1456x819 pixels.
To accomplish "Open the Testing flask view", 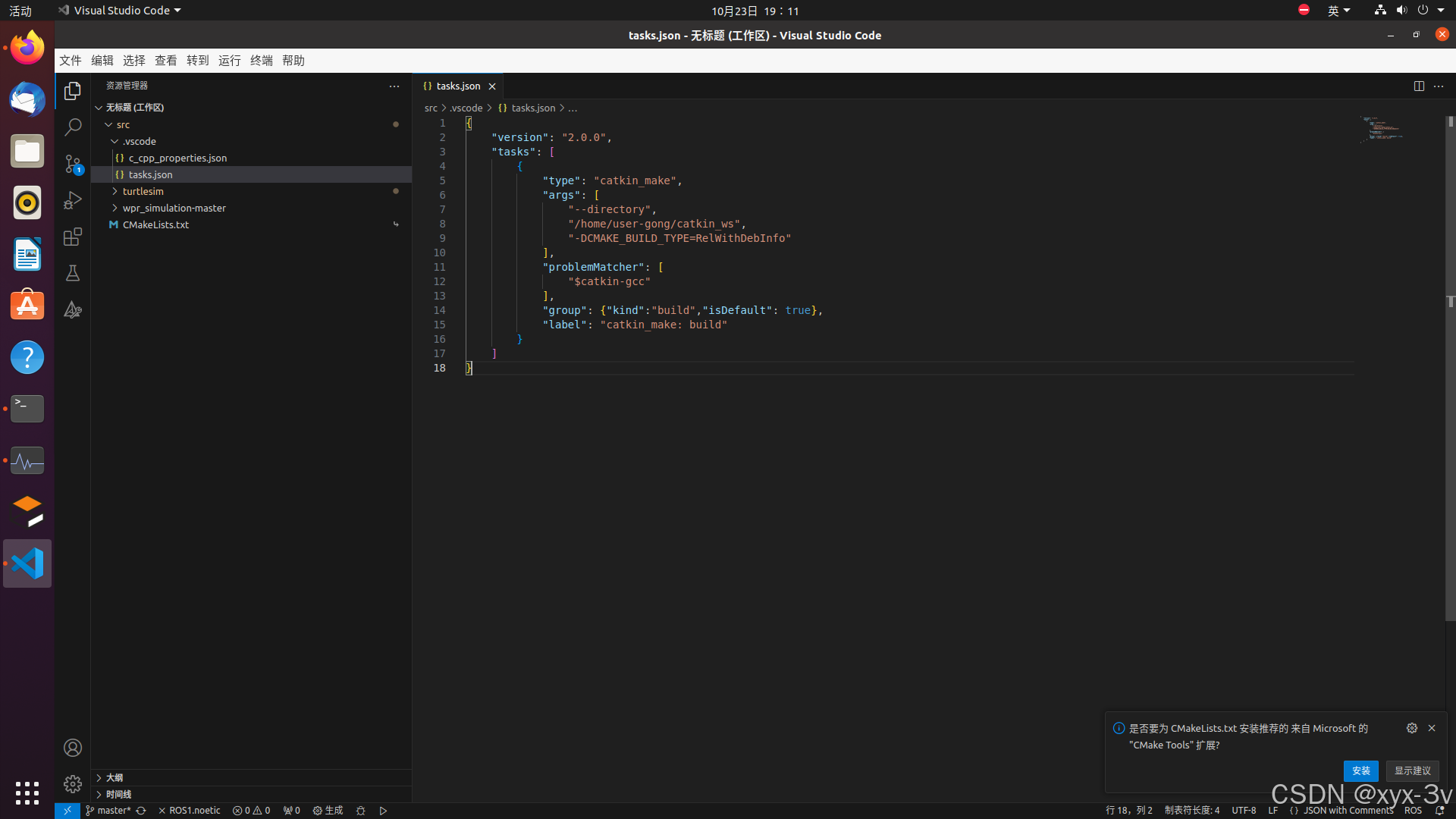I will [x=73, y=273].
